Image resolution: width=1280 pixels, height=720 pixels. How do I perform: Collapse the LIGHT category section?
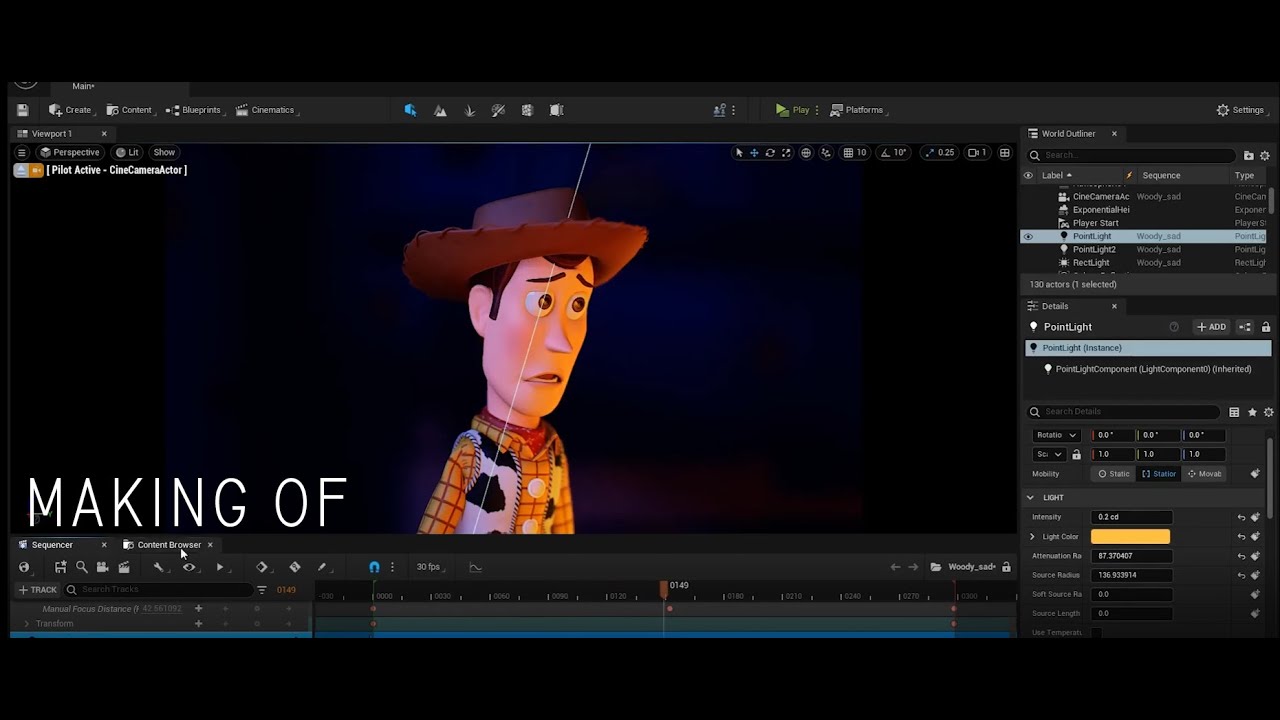point(1030,497)
